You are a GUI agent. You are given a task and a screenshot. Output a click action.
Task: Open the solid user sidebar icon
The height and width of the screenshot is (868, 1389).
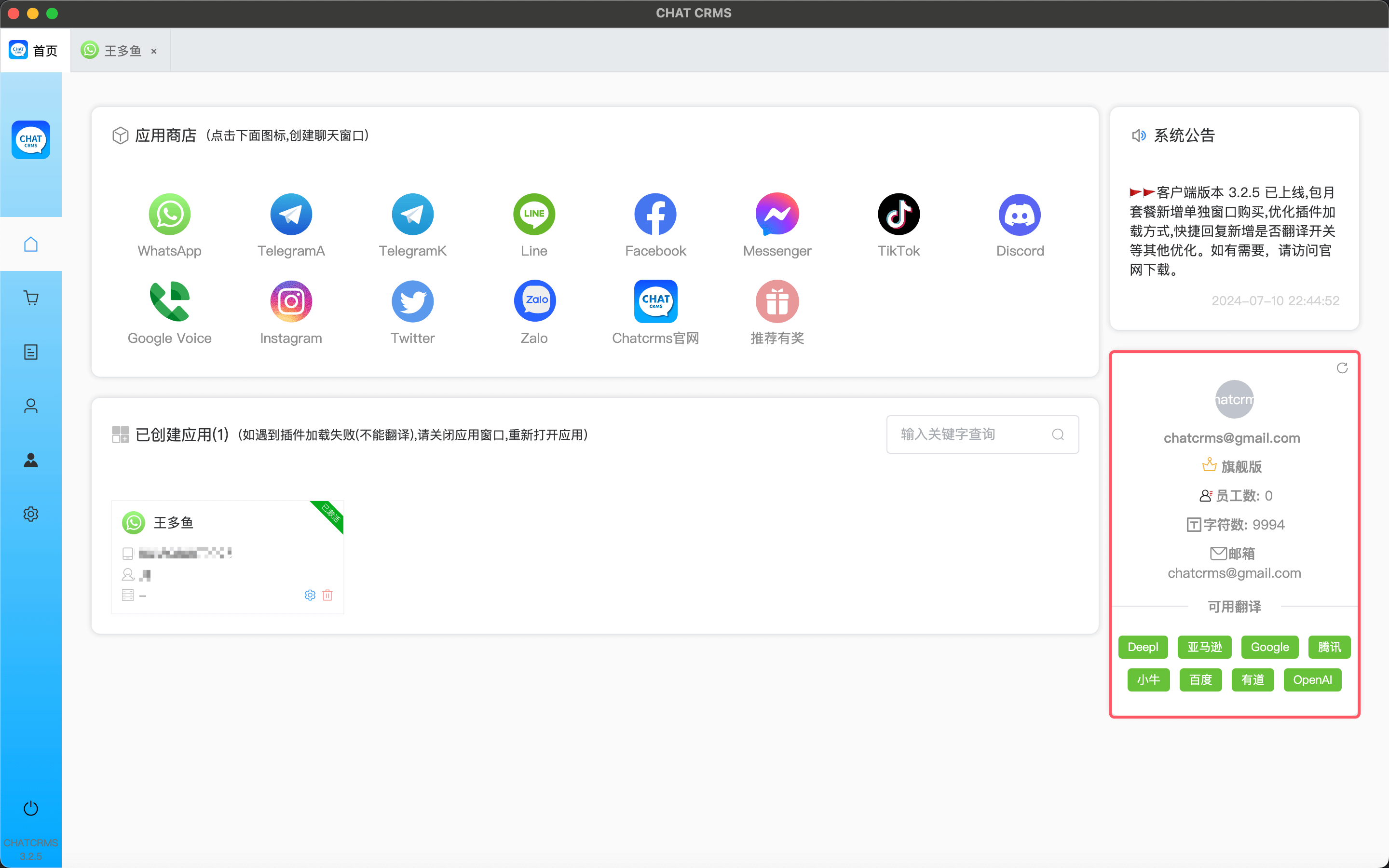pyautogui.click(x=31, y=460)
